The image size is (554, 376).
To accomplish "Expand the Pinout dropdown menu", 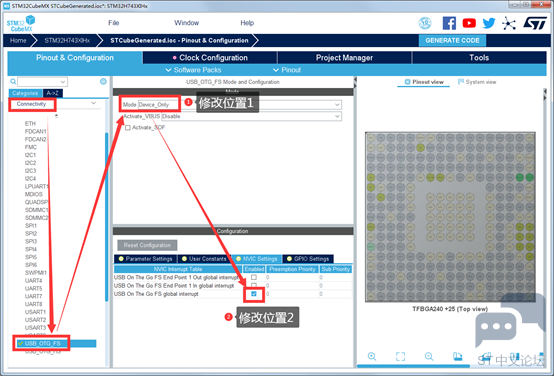I will point(287,70).
